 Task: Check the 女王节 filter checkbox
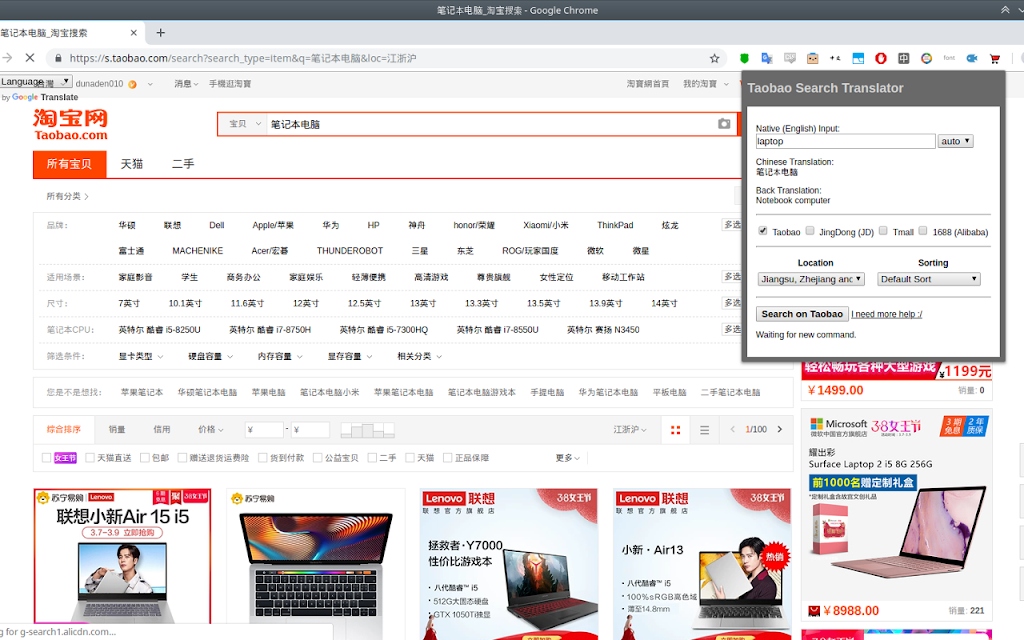pyautogui.click(x=46, y=458)
